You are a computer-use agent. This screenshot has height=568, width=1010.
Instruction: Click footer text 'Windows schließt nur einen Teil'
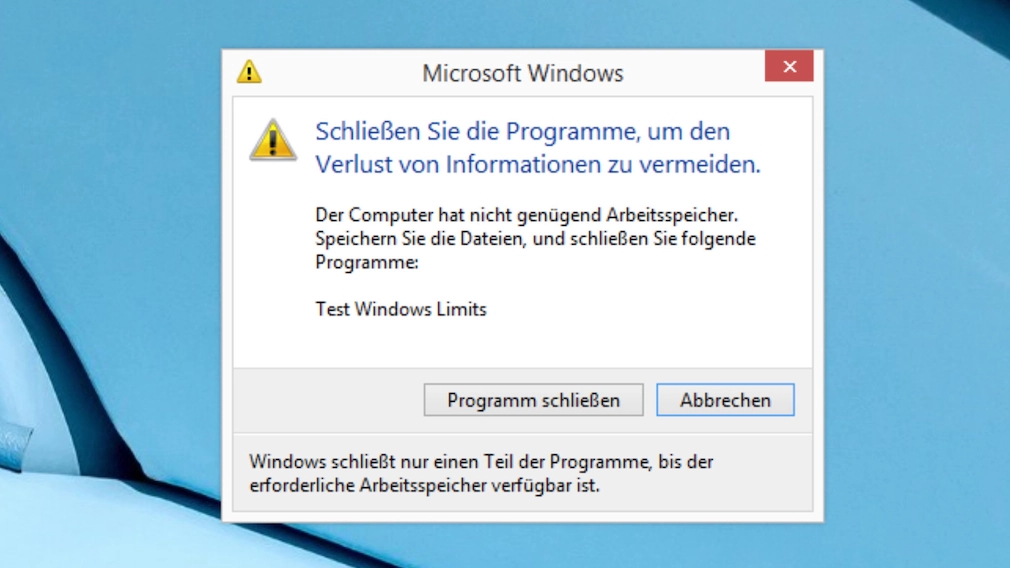(x=481, y=462)
